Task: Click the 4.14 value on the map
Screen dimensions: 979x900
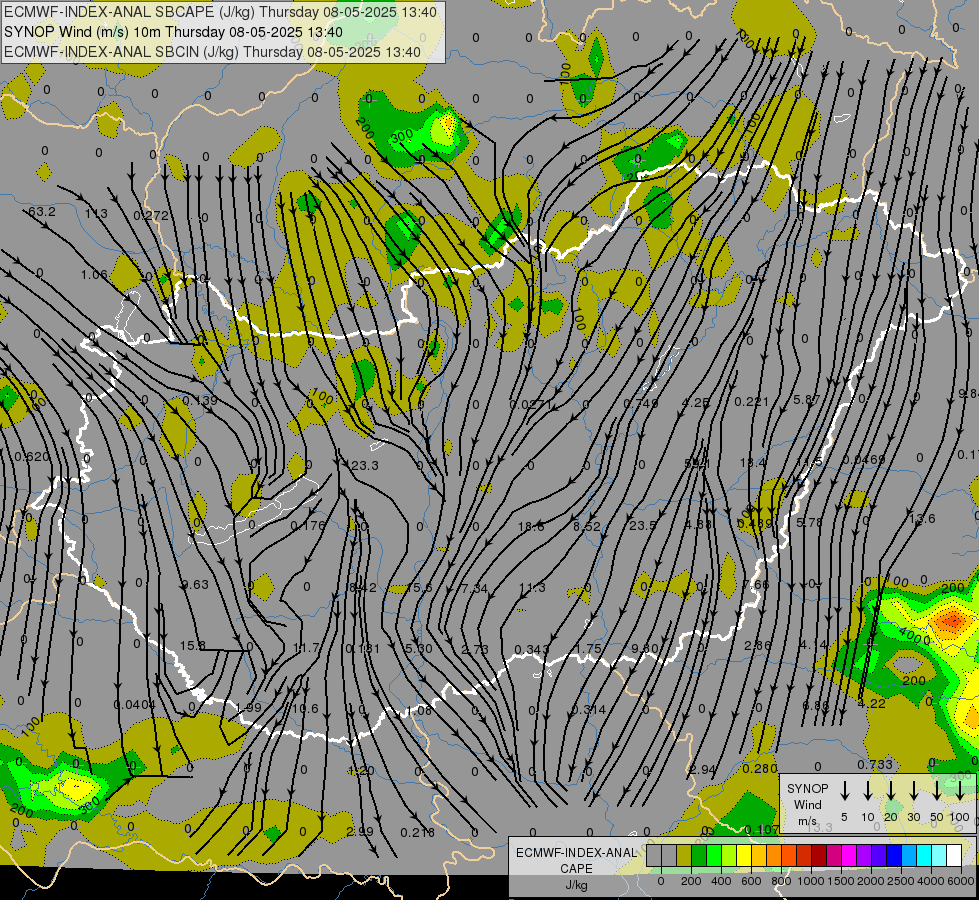Action: (x=814, y=644)
